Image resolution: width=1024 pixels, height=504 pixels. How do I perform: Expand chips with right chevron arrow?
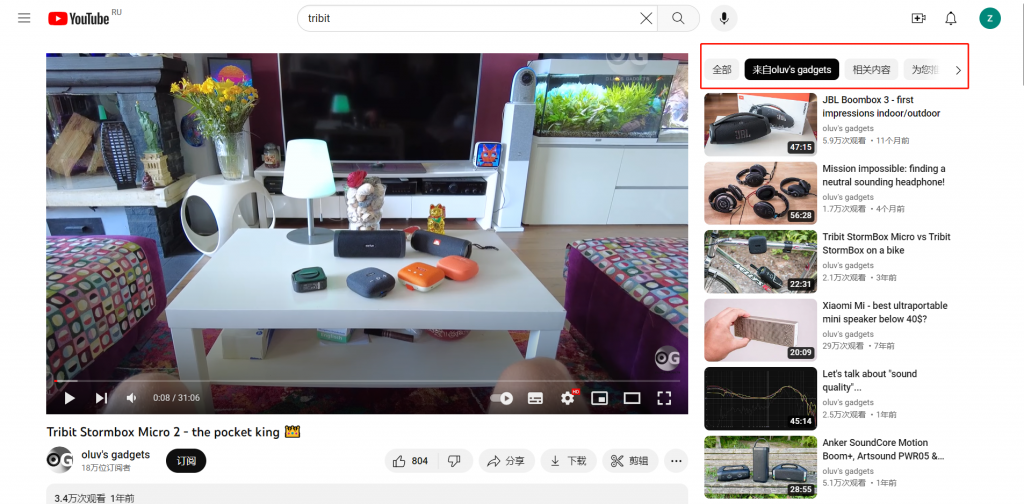click(958, 70)
